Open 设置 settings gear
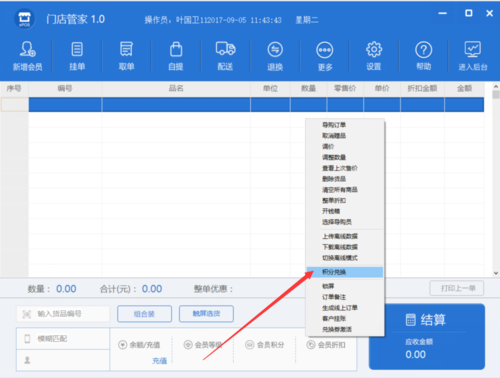The width and height of the screenshot is (500, 378). tap(374, 50)
